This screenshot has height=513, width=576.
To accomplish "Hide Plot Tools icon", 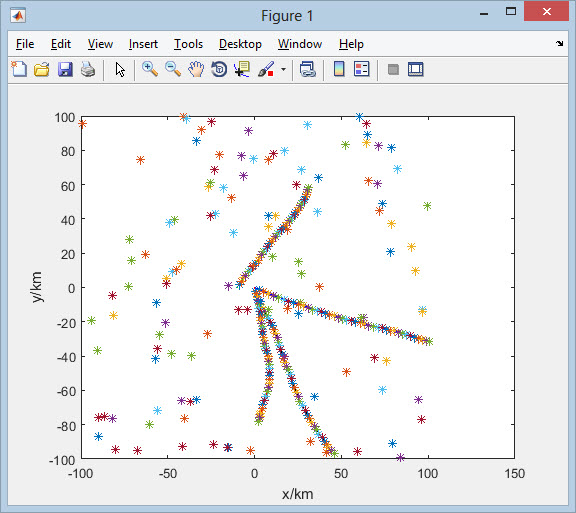I will [393, 69].
